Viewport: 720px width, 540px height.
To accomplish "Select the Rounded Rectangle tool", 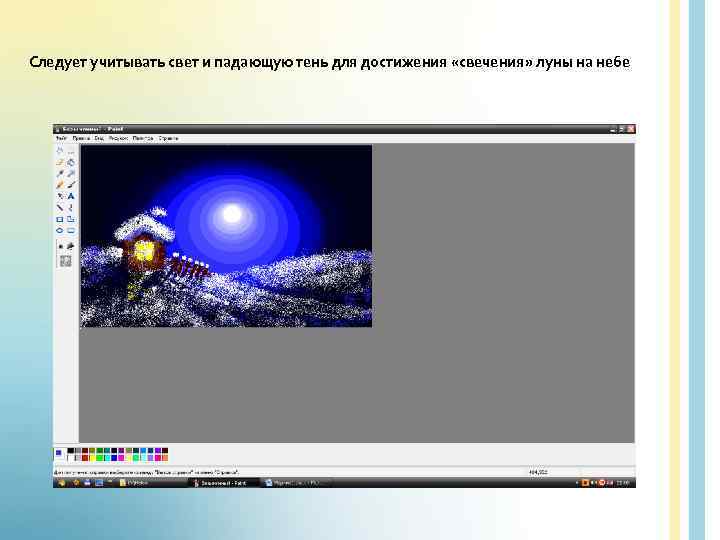I will tap(71, 231).
